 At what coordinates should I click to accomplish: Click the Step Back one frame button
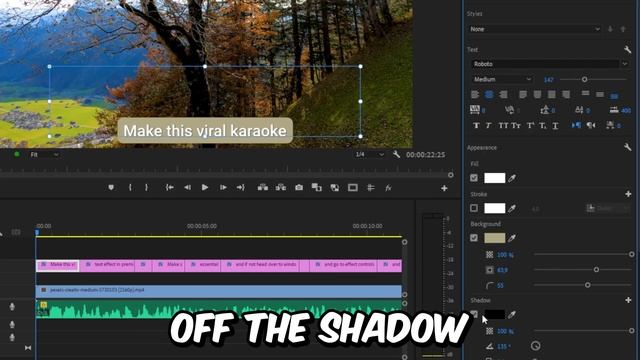tap(187, 187)
